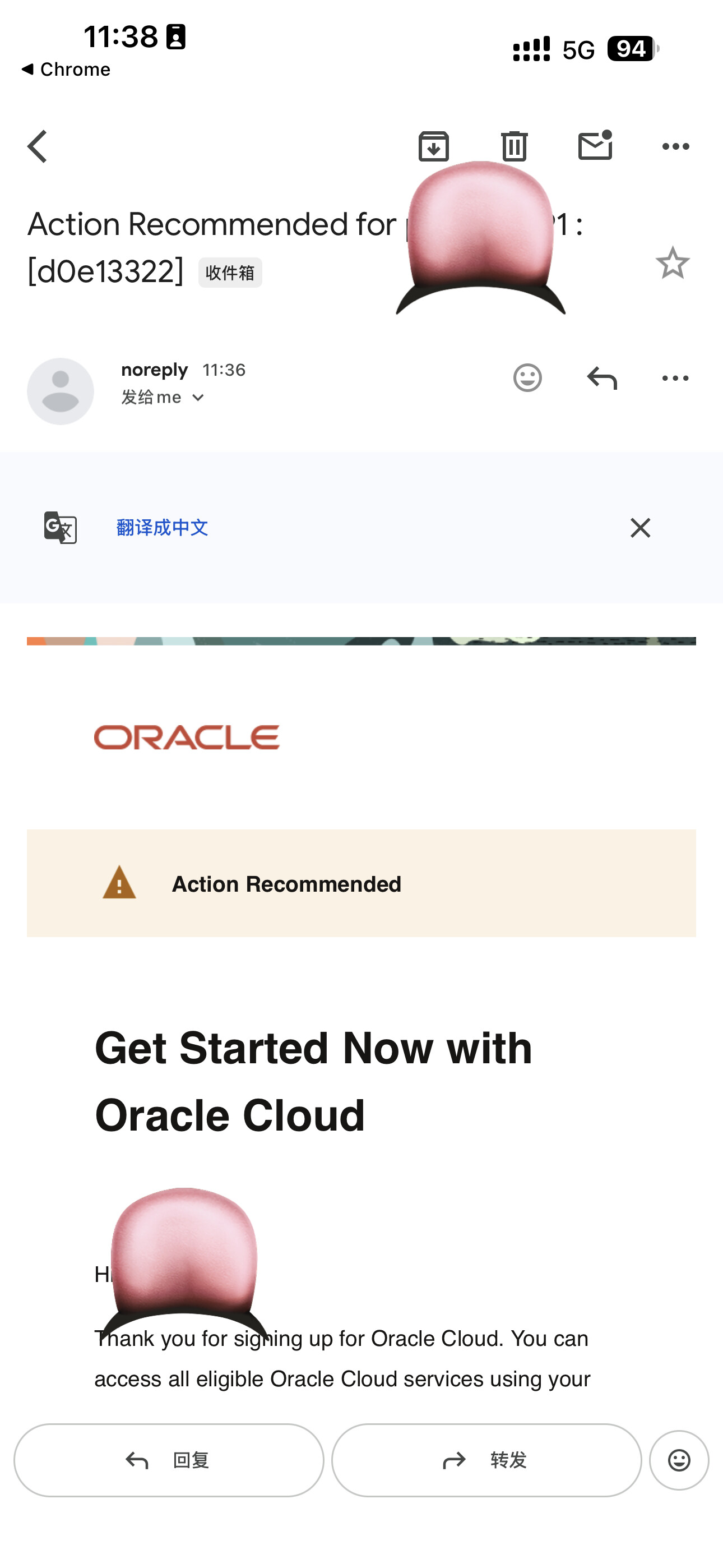Reply using the arrow beside sender info
This screenshot has height=1568, width=723.
point(602,378)
